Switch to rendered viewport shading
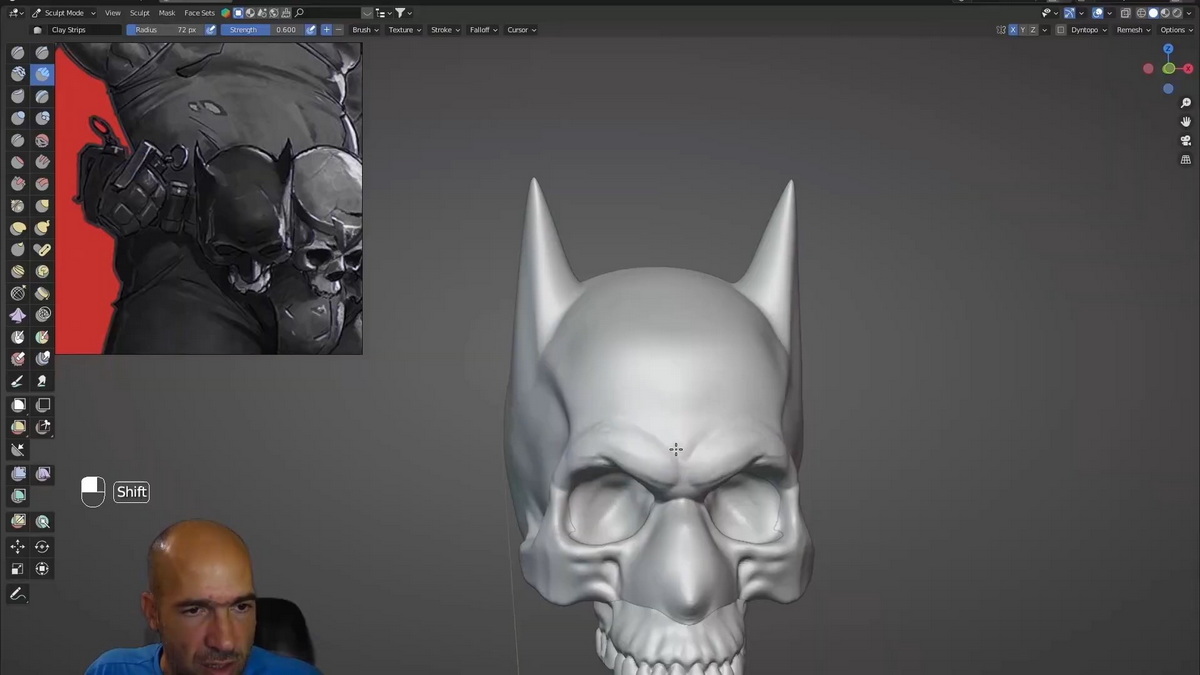Image resolution: width=1200 pixels, height=675 pixels. [1176, 13]
